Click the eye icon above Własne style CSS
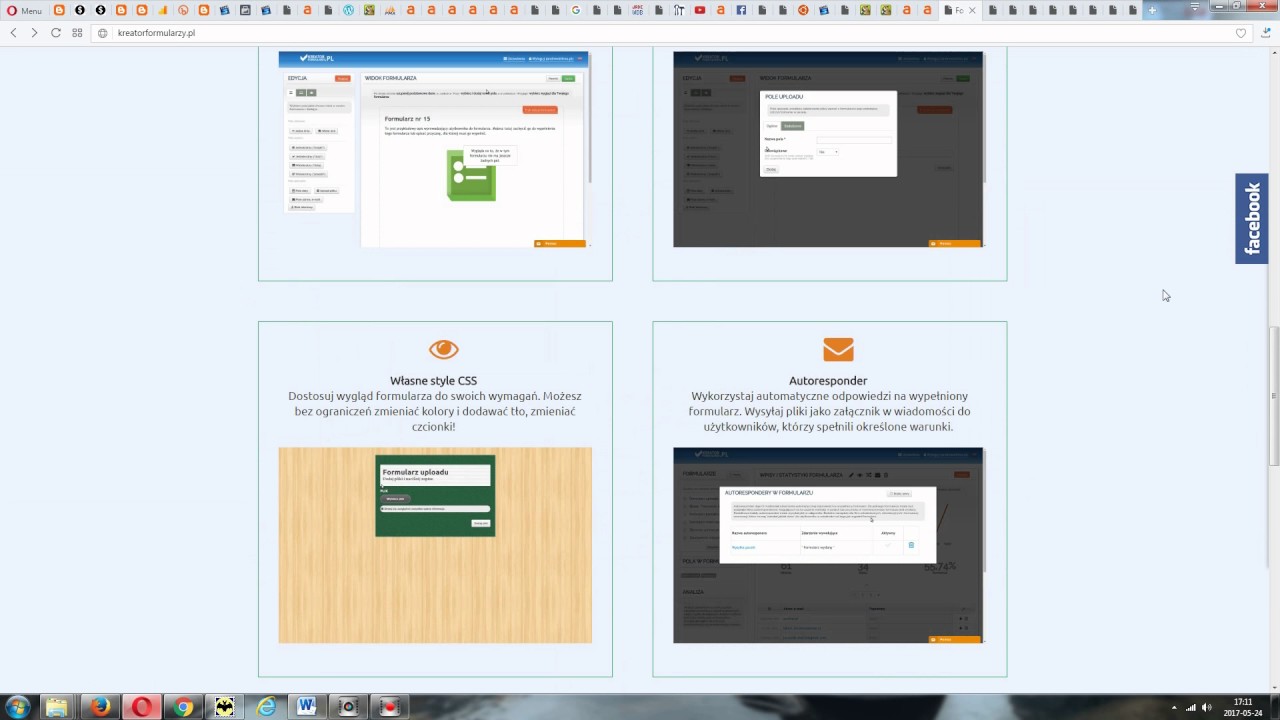Image resolution: width=1280 pixels, height=720 pixels. 443,349
